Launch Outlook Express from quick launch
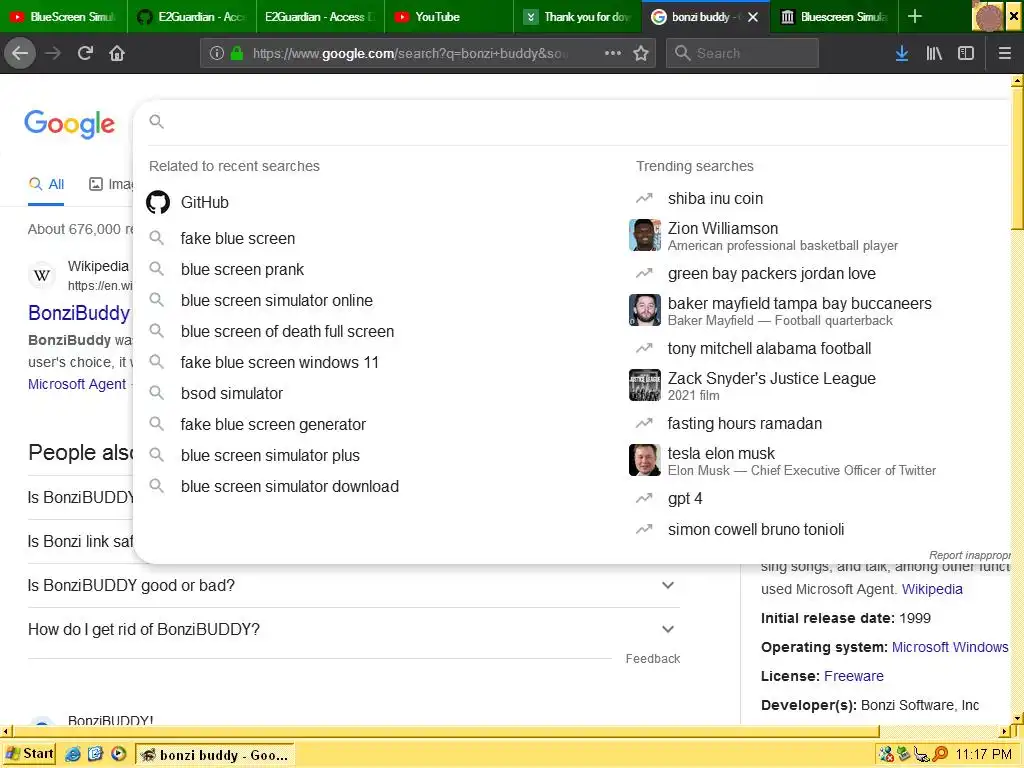 (x=95, y=754)
